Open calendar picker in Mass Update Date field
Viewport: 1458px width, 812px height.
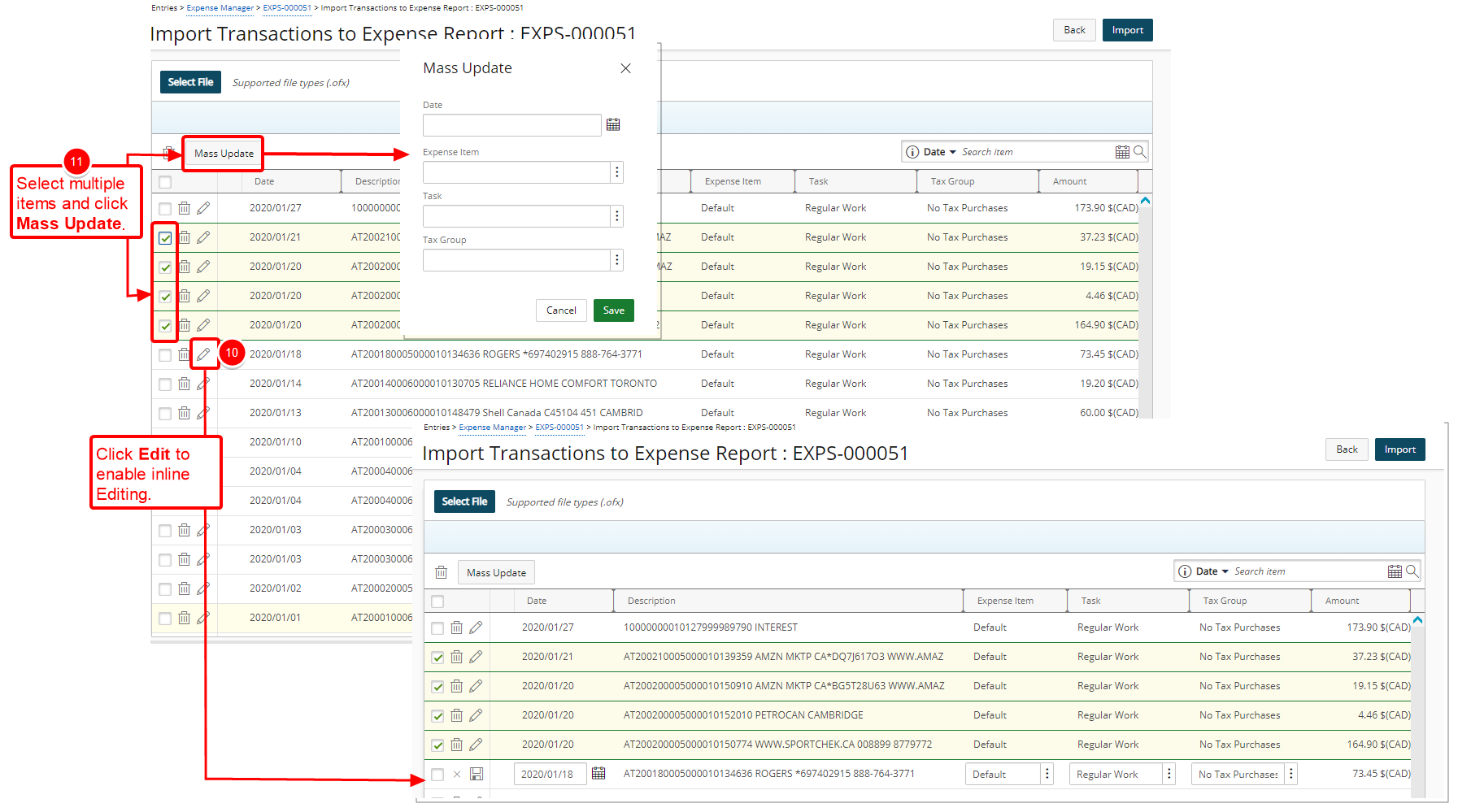click(613, 124)
